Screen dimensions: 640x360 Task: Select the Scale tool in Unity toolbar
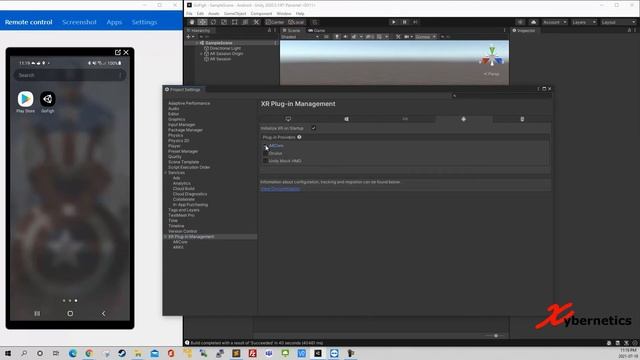pyautogui.click(x=224, y=22)
